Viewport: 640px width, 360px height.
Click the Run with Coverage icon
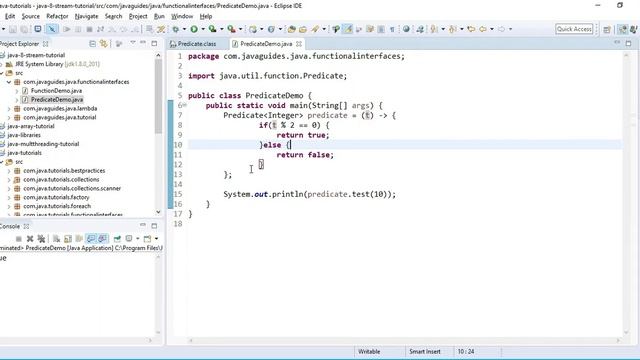click(213, 29)
